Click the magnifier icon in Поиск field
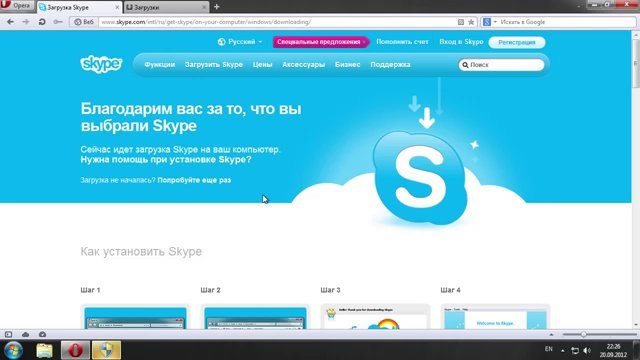Image resolution: width=640 pixels, height=360 pixels. [465, 65]
